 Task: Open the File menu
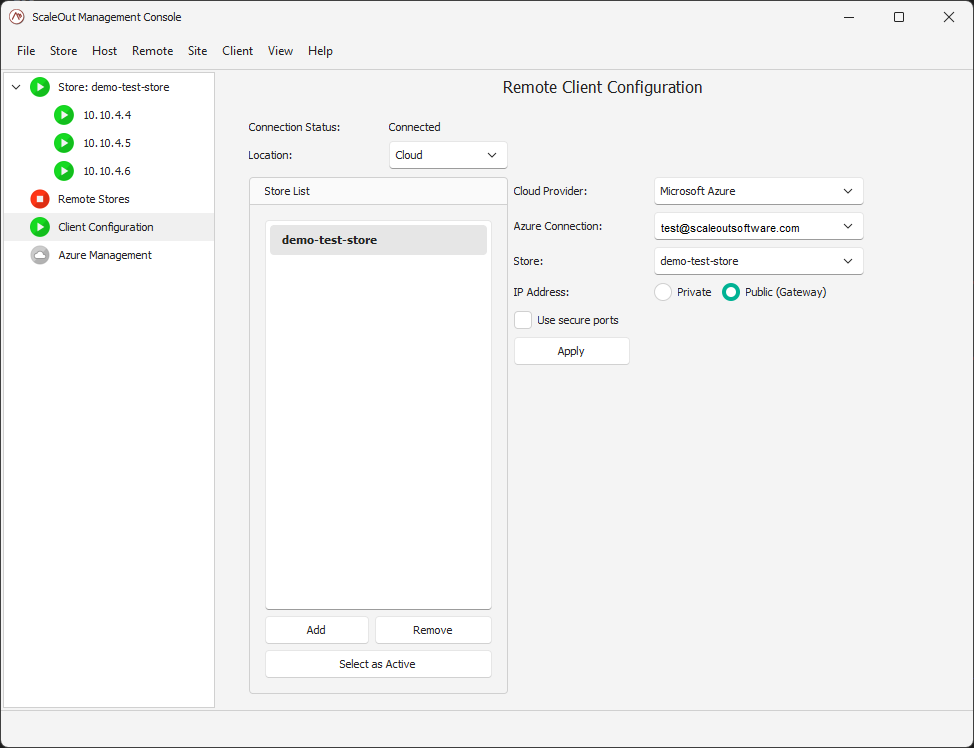[x=26, y=51]
